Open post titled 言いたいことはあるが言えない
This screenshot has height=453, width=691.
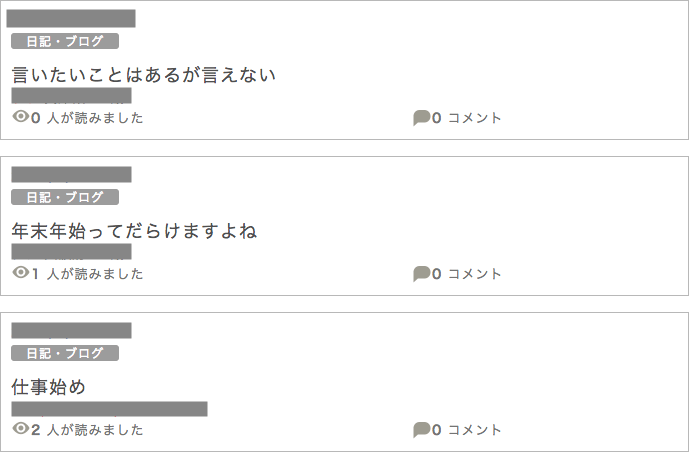[143, 75]
